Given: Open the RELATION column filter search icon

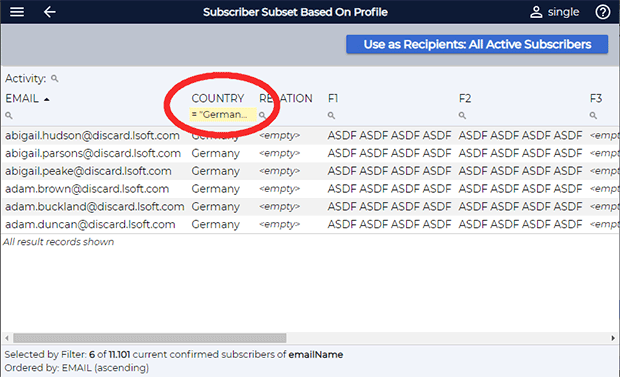Looking at the screenshot, I should point(262,116).
